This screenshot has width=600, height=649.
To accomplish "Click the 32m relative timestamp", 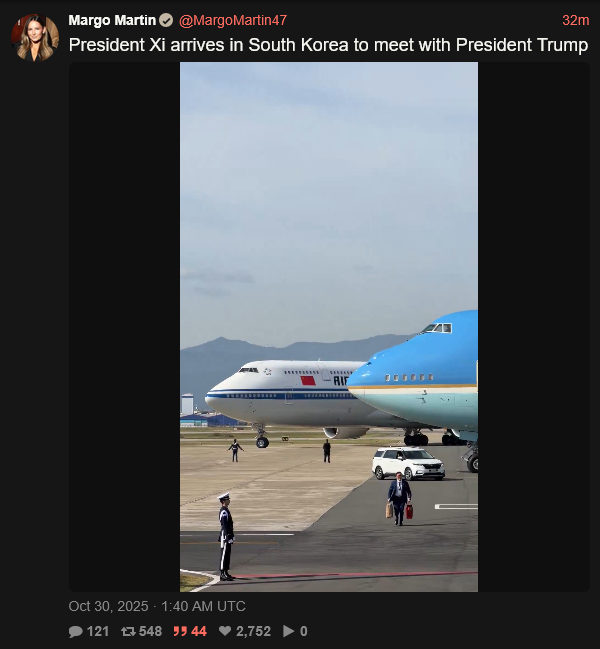I will click(x=576, y=20).
